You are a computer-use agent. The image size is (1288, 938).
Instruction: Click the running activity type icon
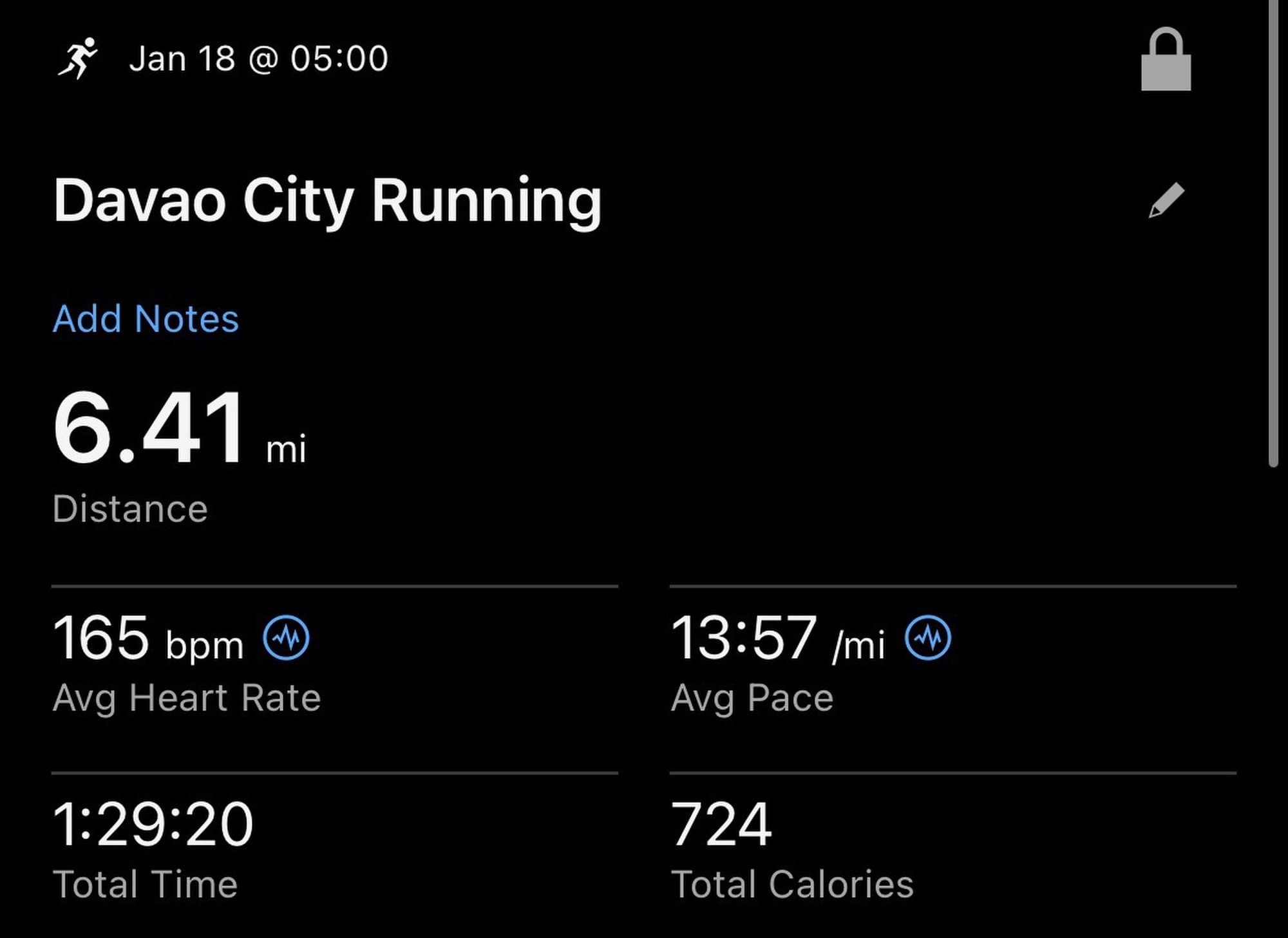77,59
